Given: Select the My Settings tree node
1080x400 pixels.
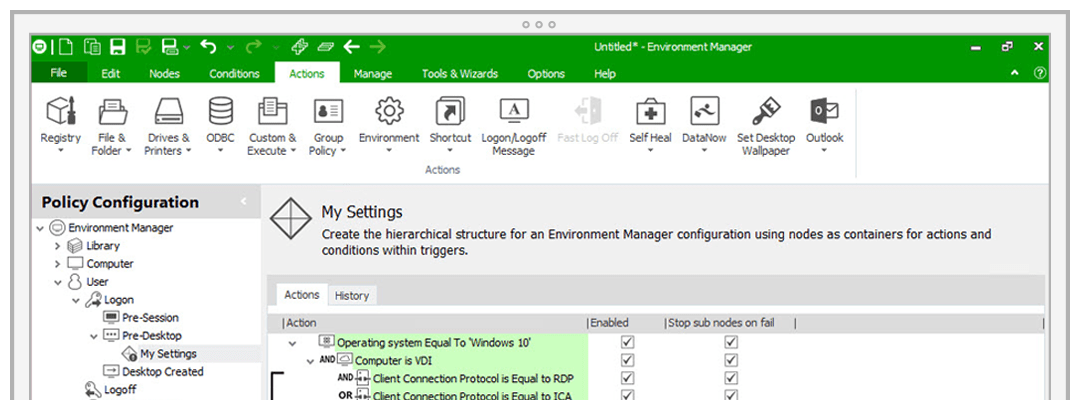Looking at the screenshot, I should tap(168, 353).
